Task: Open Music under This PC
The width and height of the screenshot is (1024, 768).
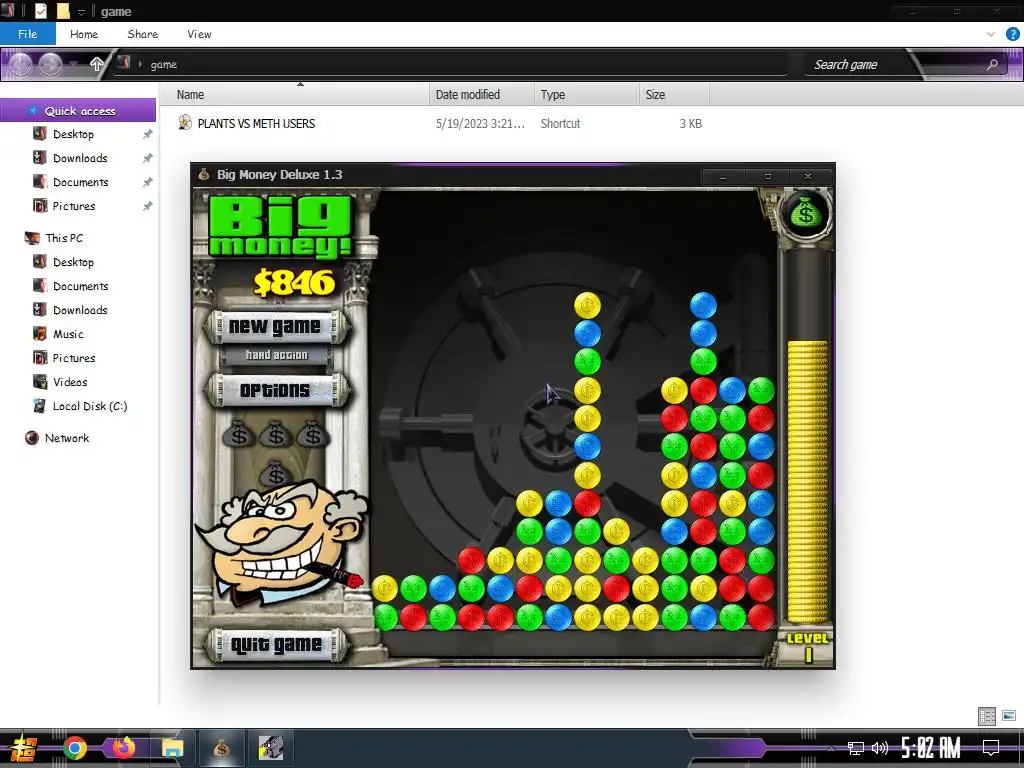Action: [x=68, y=334]
